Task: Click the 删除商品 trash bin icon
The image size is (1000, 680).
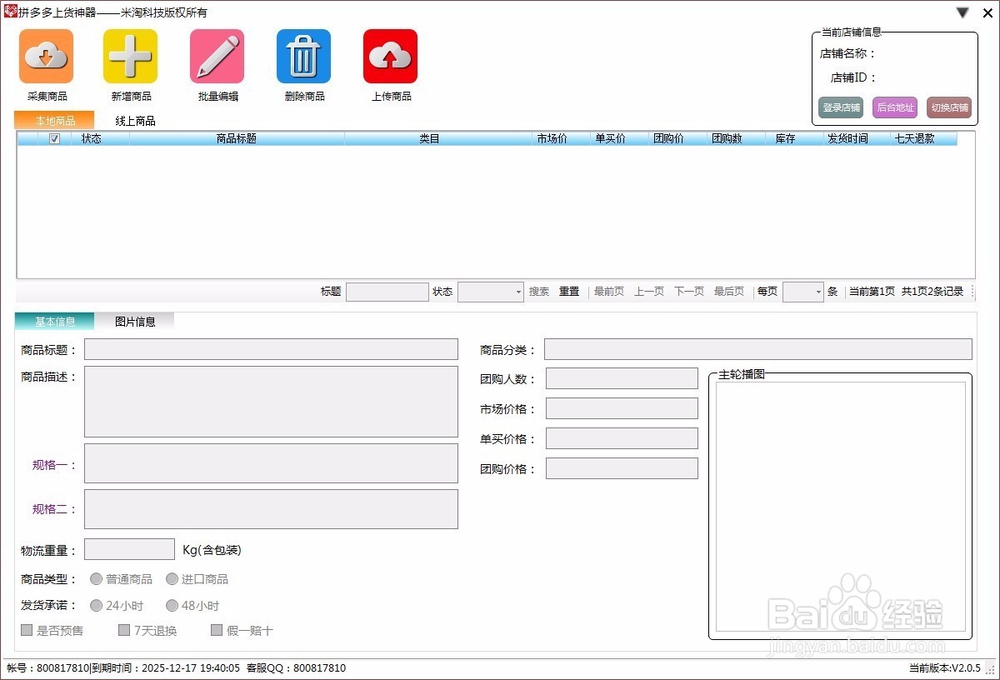Action: coord(304,56)
